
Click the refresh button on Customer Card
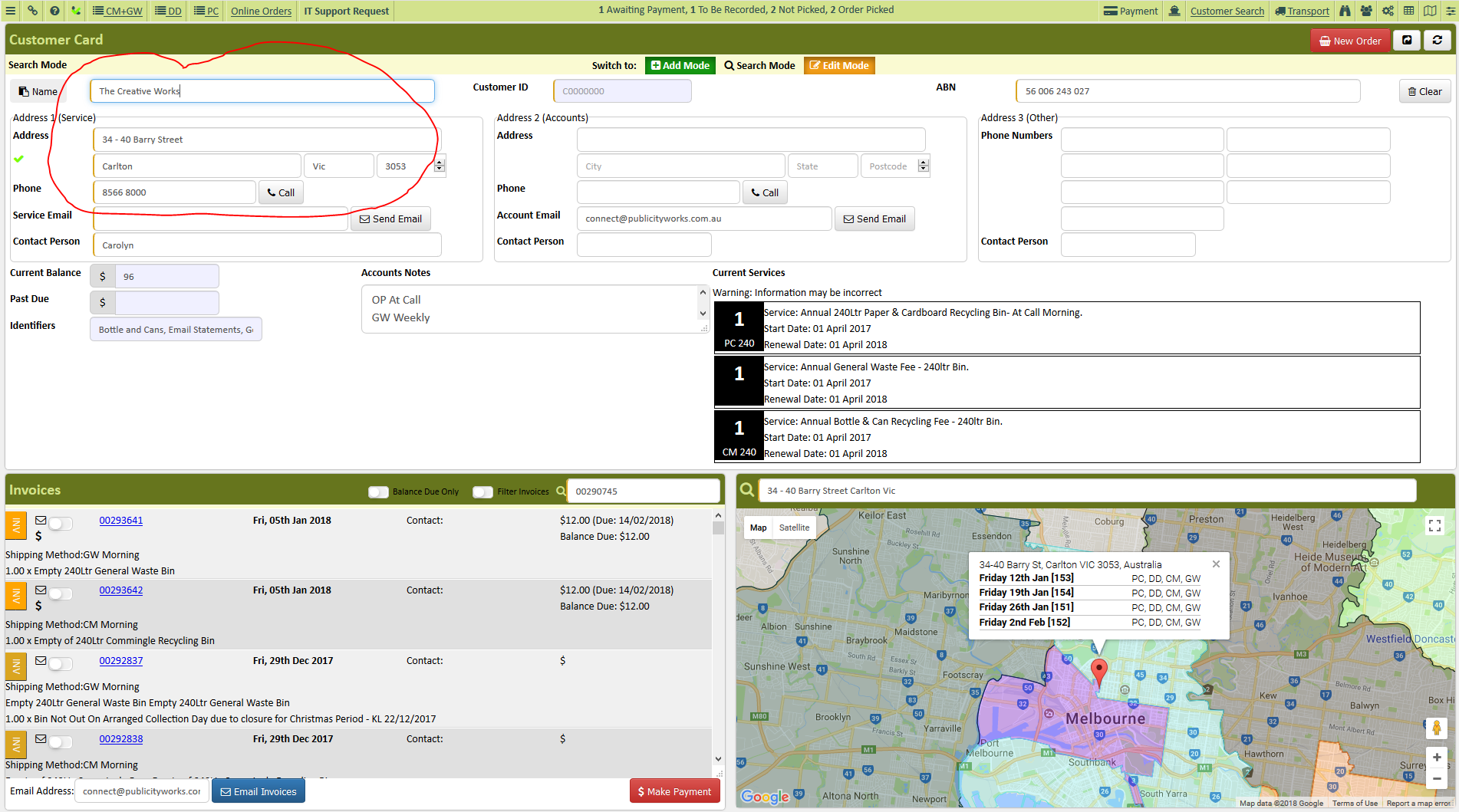(1438, 41)
